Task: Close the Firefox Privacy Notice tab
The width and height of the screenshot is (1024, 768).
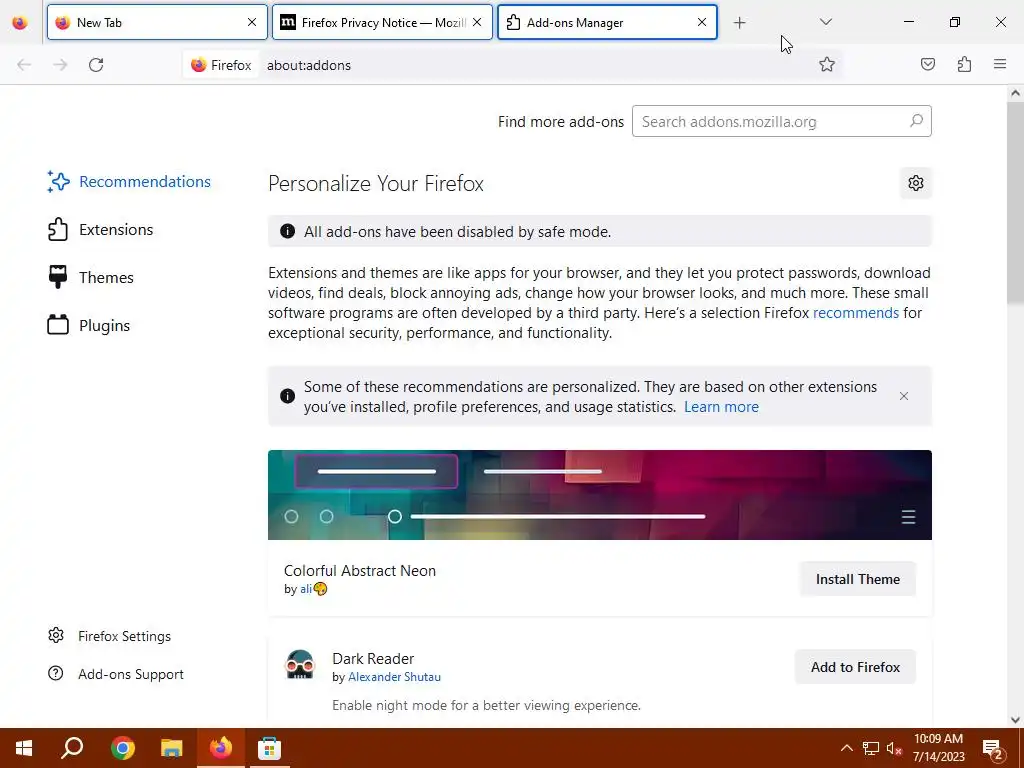Action: point(477,22)
